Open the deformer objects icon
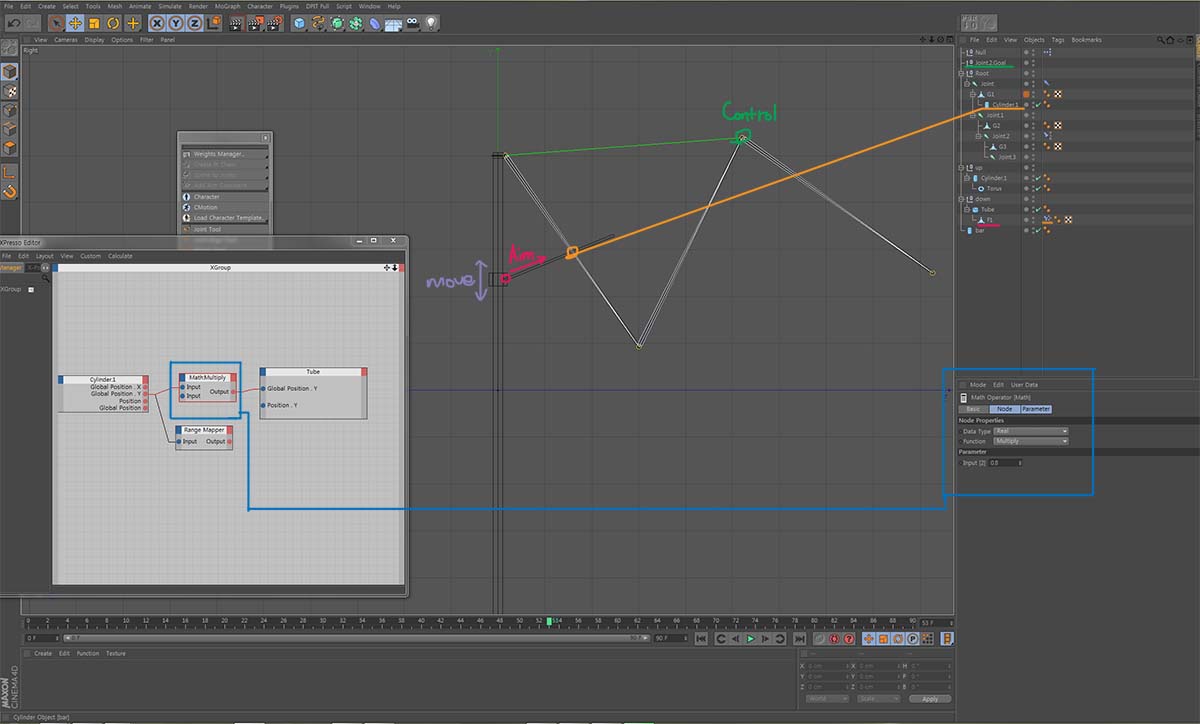The image size is (1200, 724). (375, 23)
